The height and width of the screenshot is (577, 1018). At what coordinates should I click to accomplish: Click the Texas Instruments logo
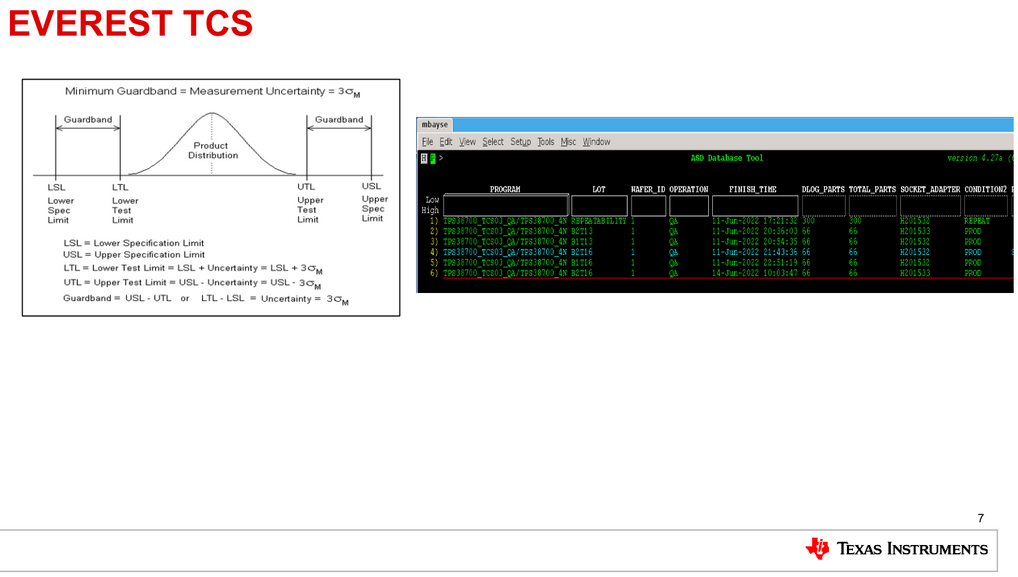(896, 548)
